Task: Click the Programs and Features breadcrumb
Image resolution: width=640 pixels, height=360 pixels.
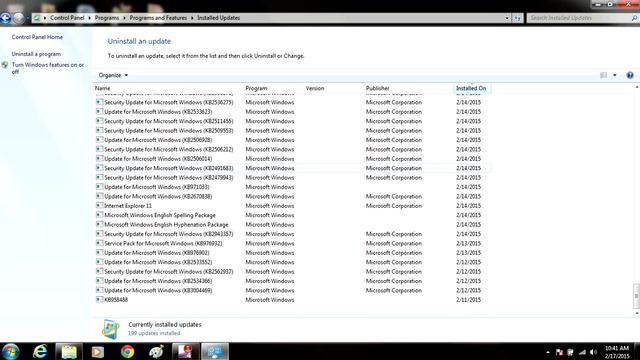Action: (158, 18)
